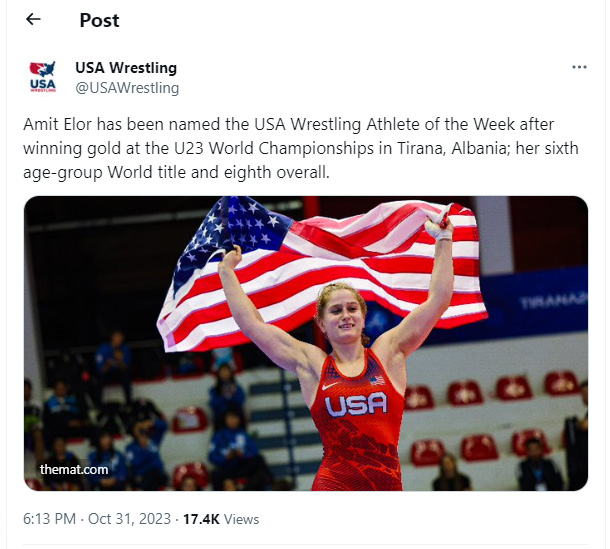Click the USA lettering on the red singlet
This screenshot has width=610, height=549.
(x=355, y=405)
